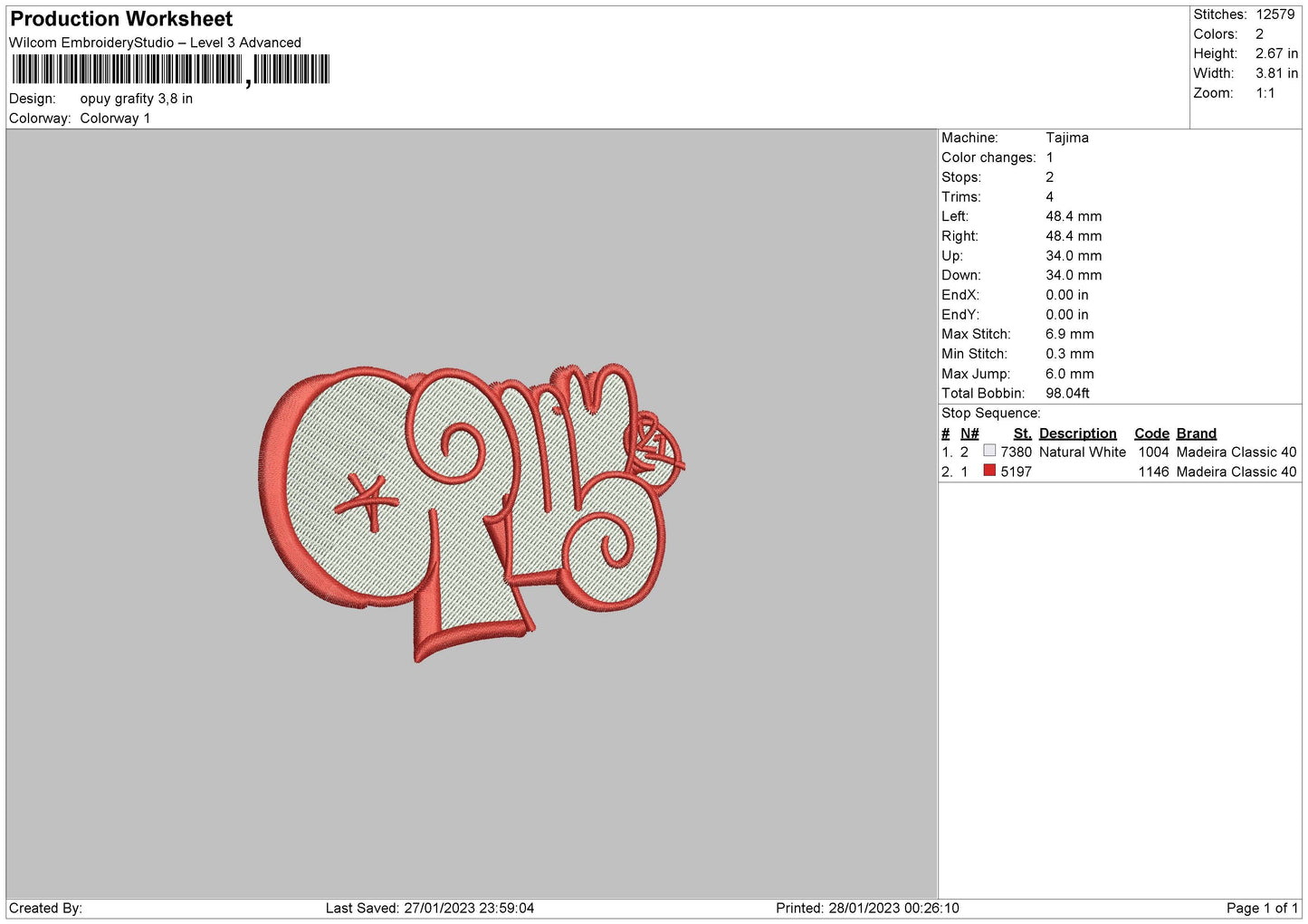Screen dimensions: 1308x924
Task: Click the Zoom value '1:1'
Action: pyautogui.click(x=1265, y=93)
